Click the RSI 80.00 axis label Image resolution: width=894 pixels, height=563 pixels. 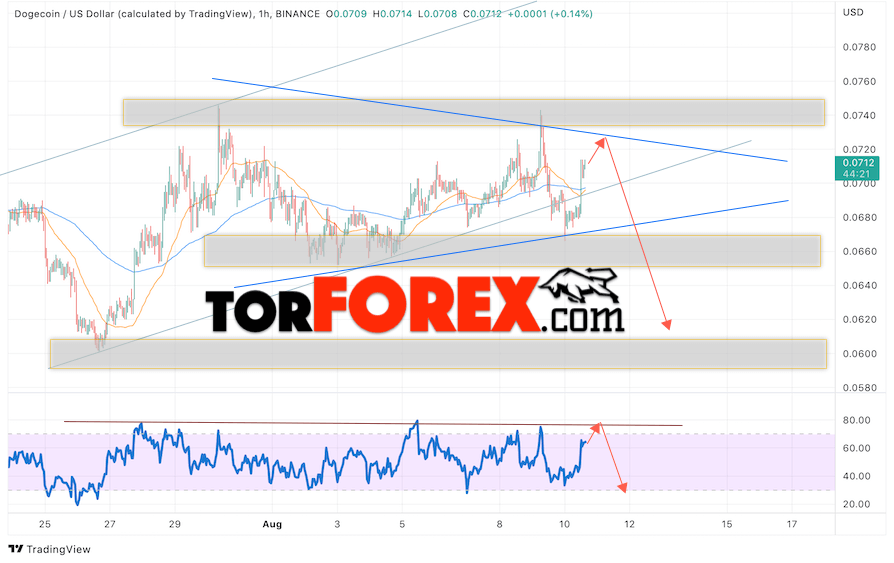pos(856,420)
